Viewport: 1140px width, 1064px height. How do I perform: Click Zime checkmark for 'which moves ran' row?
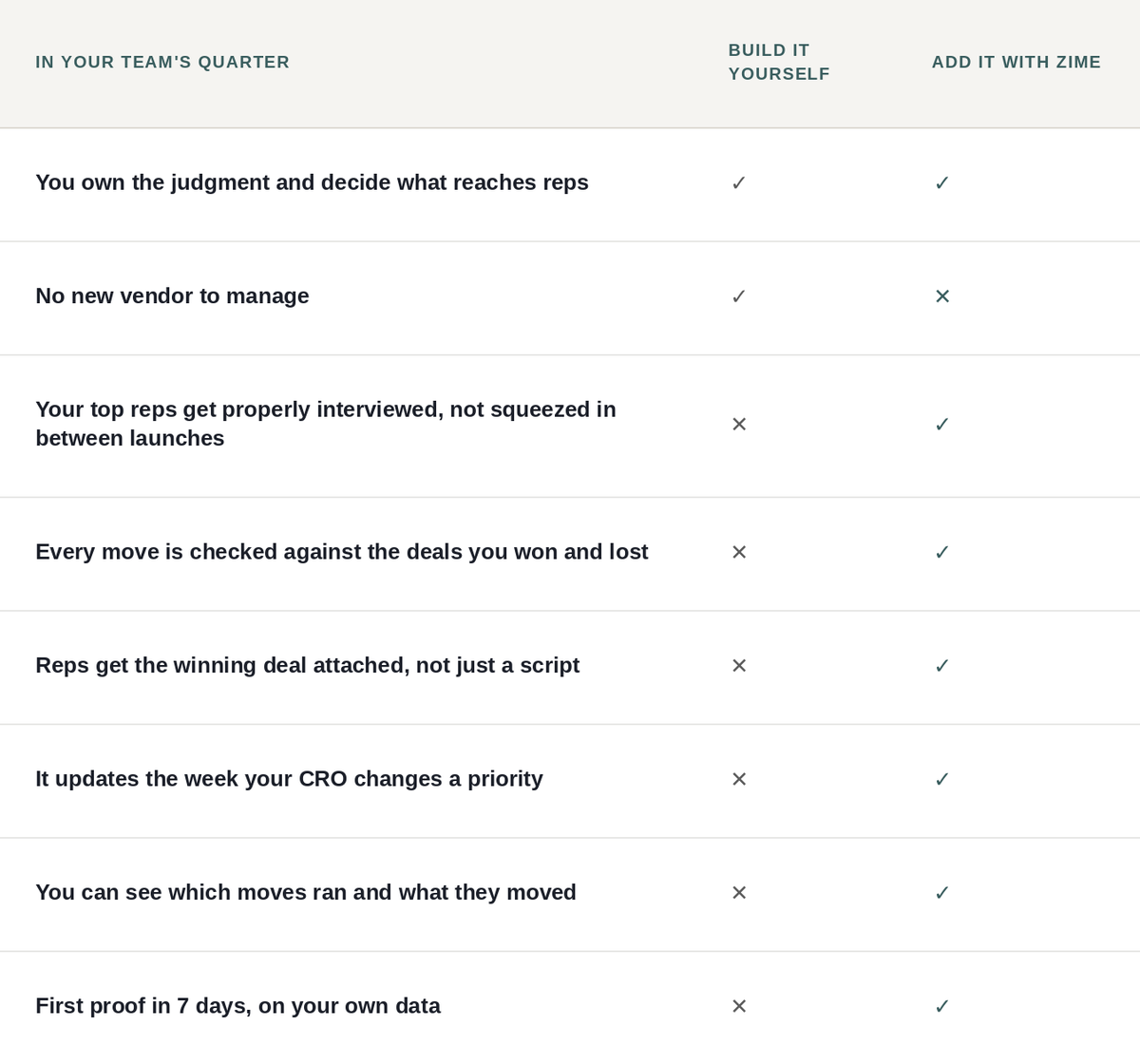(x=942, y=893)
